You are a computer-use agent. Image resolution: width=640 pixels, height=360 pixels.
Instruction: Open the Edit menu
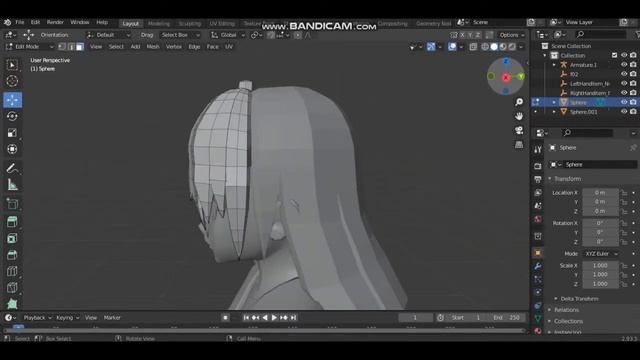point(36,22)
